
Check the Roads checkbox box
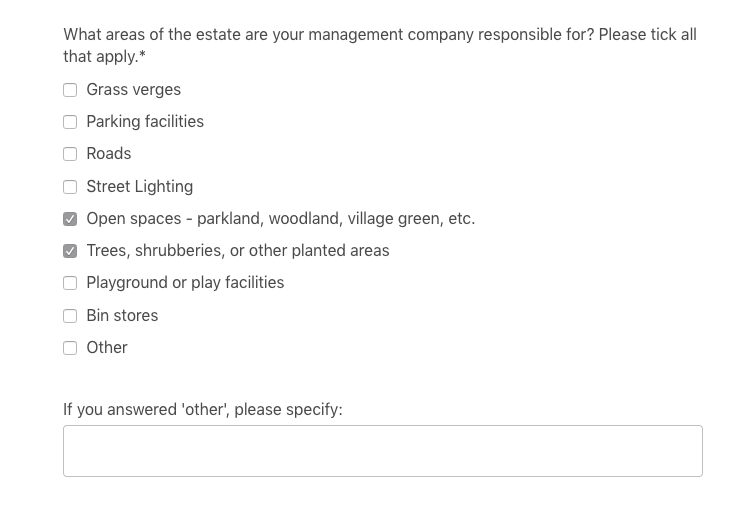coord(70,154)
